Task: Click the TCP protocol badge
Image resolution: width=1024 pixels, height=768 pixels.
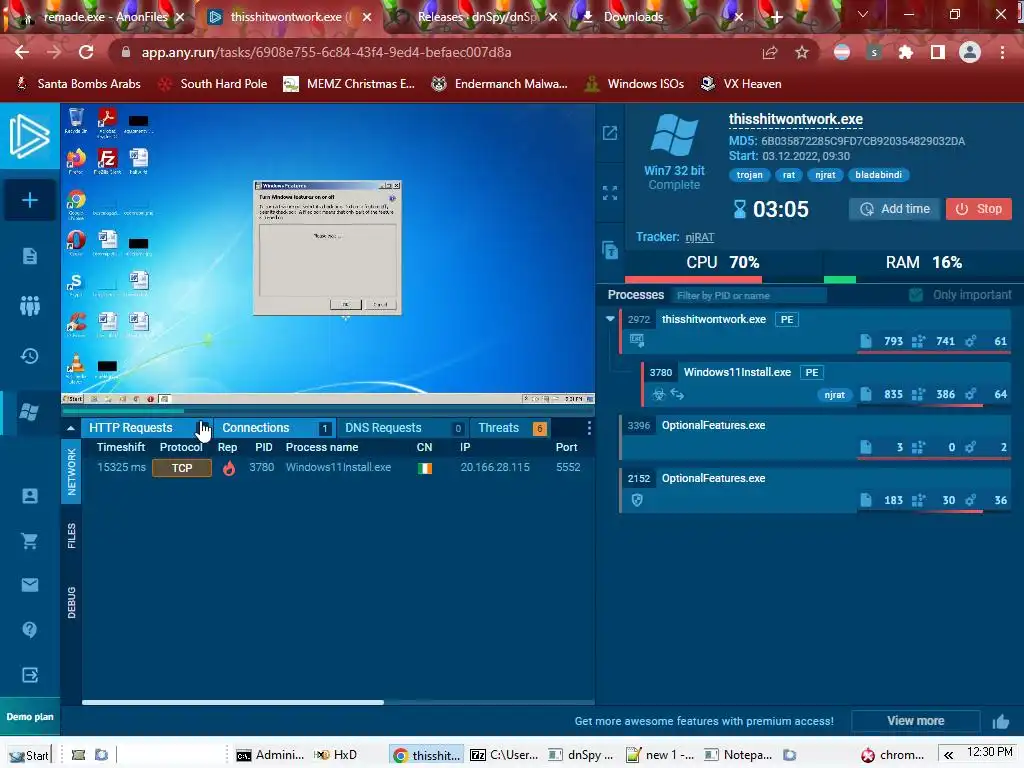Action: click(182, 468)
